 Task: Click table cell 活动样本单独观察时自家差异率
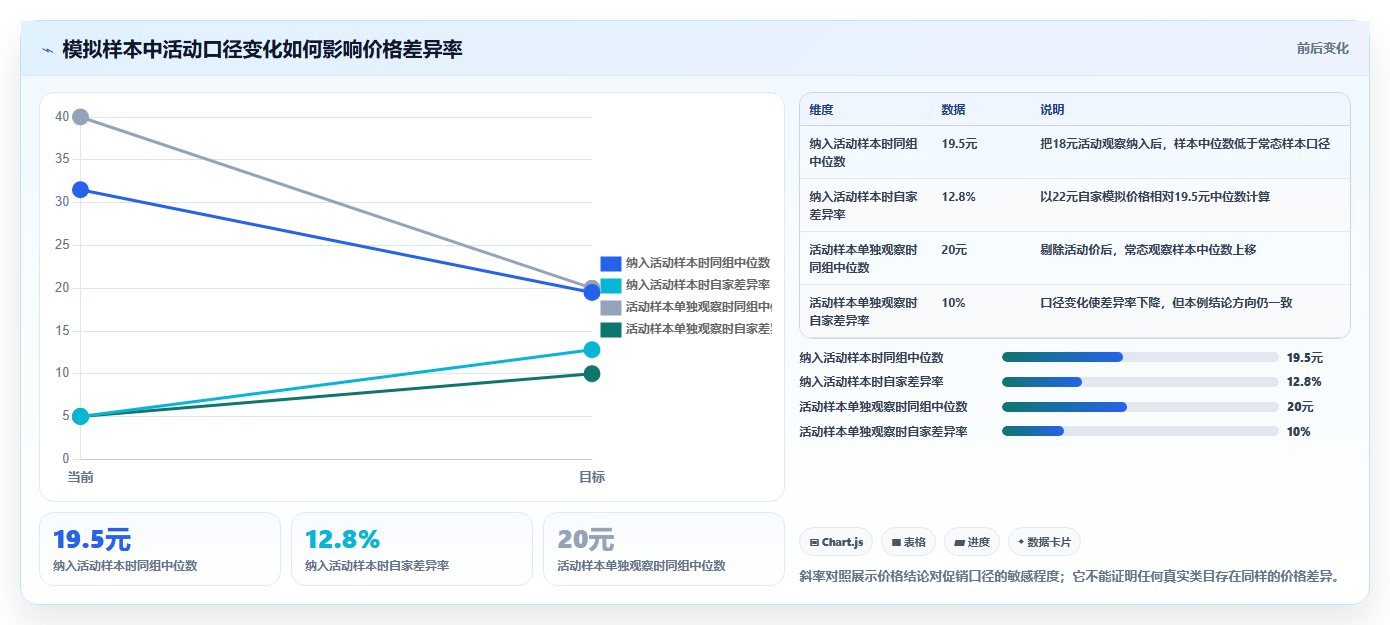(863, 311)
